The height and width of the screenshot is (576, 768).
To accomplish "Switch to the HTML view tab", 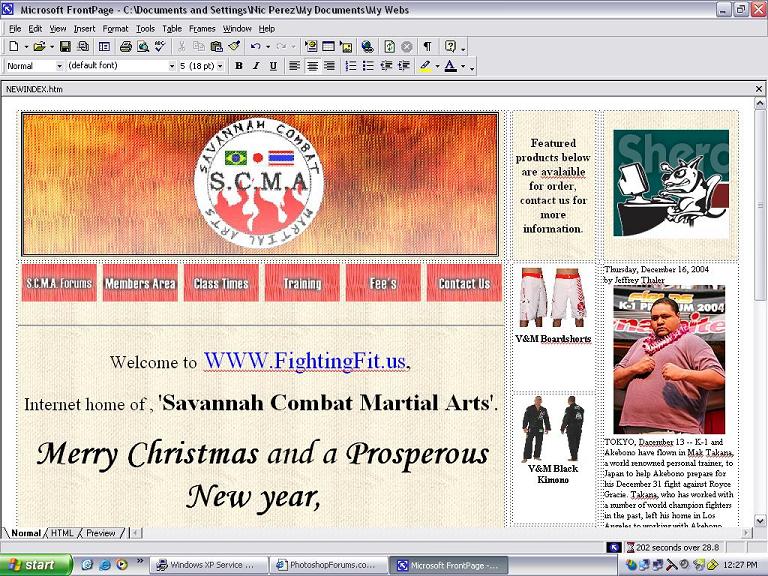I will (62, 534).
